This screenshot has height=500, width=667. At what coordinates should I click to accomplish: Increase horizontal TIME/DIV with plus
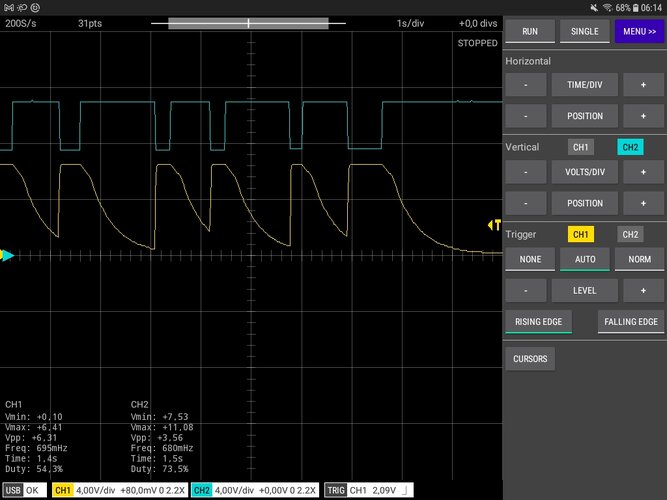tap(643, 85)
